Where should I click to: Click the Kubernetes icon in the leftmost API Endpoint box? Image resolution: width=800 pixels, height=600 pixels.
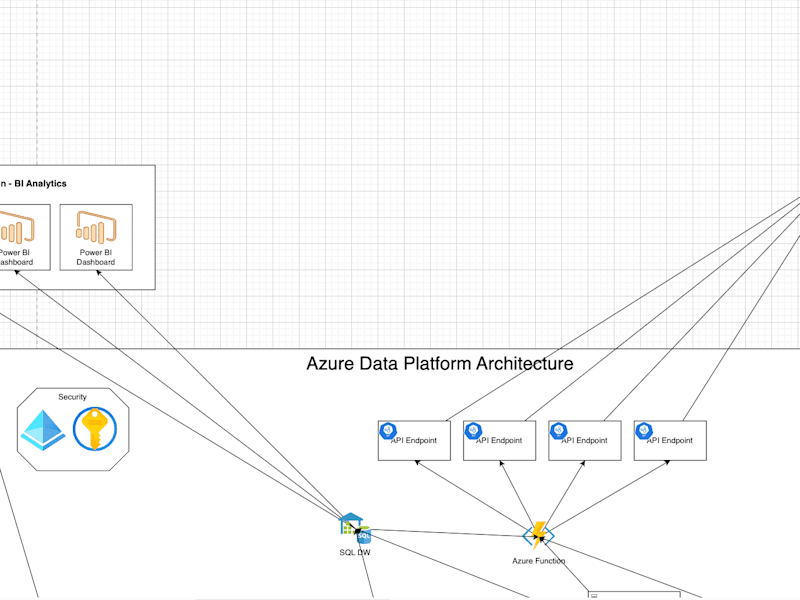[388, 431]
